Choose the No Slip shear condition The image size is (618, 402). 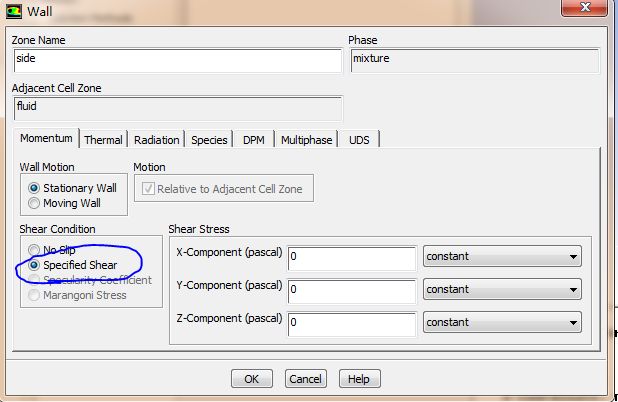(34, 250)
